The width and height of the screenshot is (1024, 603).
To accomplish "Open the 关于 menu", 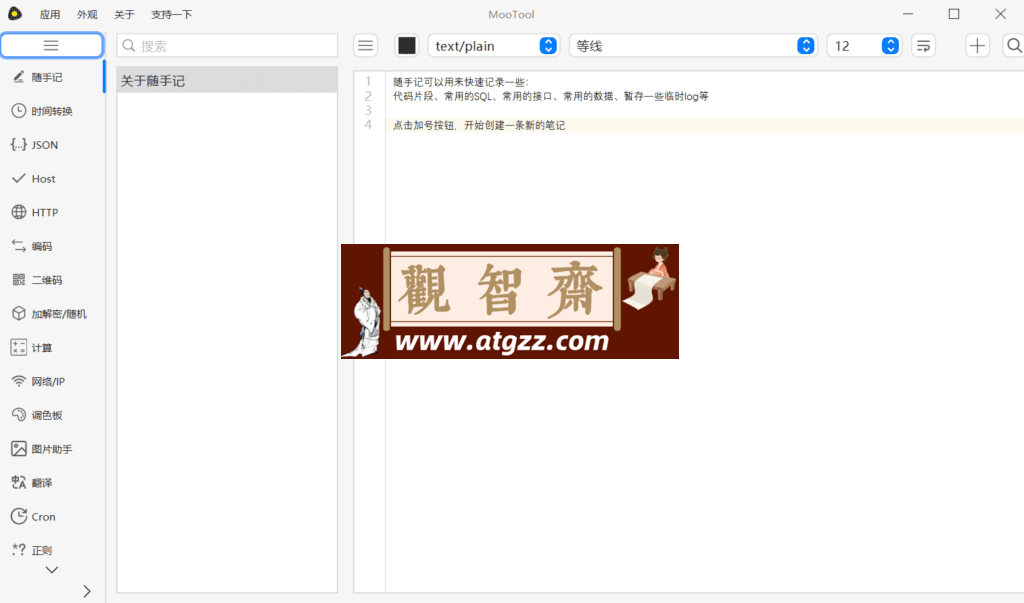I will [x=124, y=14].
